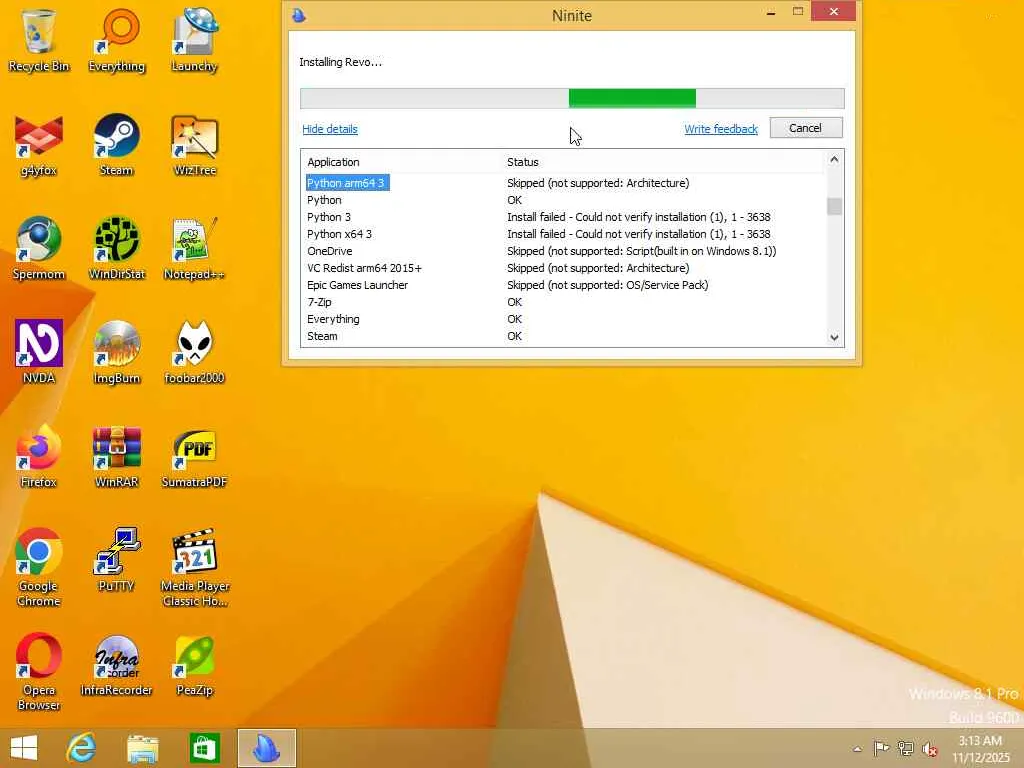Image resolution: width=1024 pixels, height=768 pixels.
Task: Click the scroll up arrow in details list
Action: (834, 159)
